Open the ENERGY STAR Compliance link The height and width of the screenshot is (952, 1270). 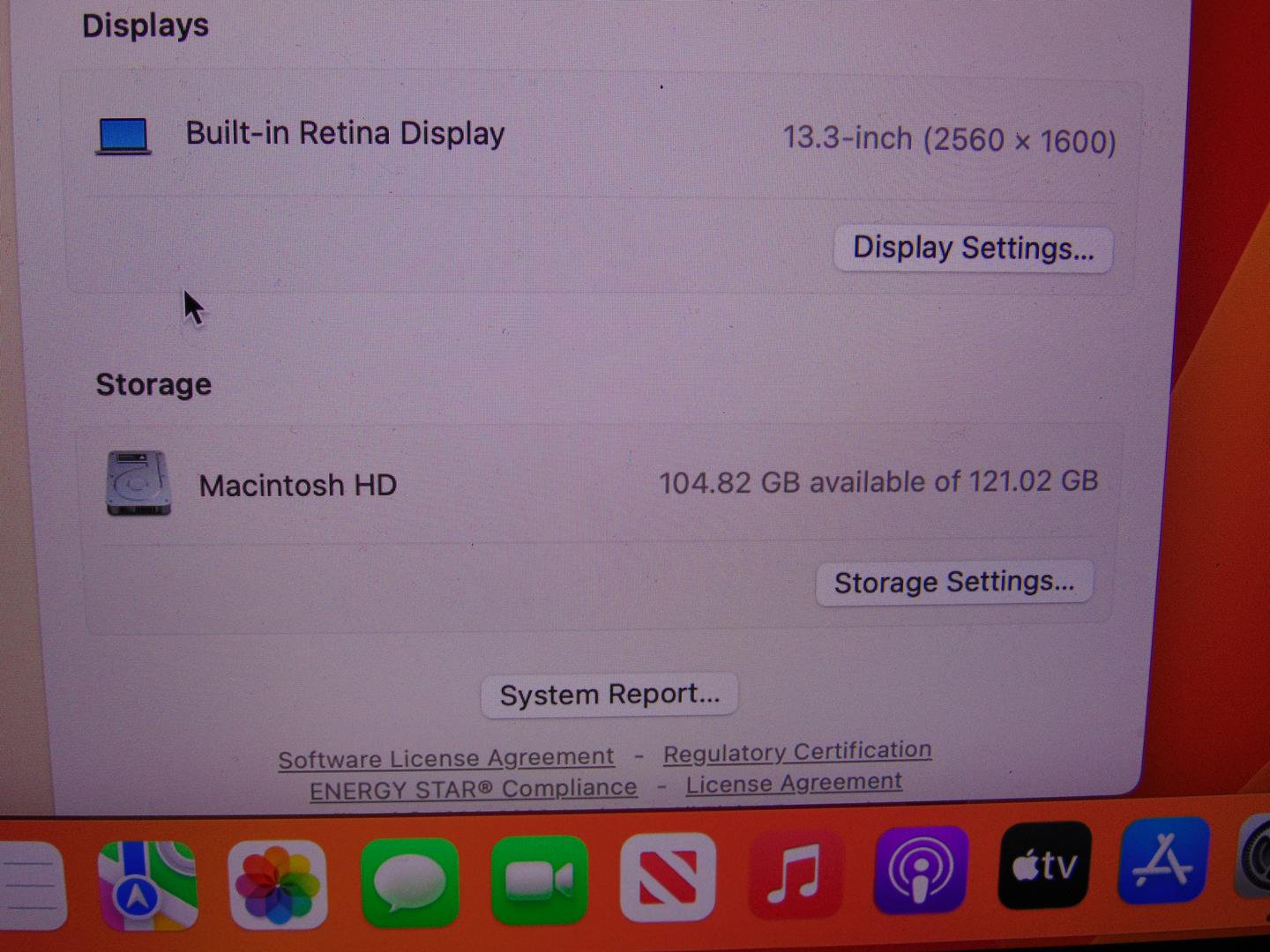pyautogui.click(x=473, y=789)
